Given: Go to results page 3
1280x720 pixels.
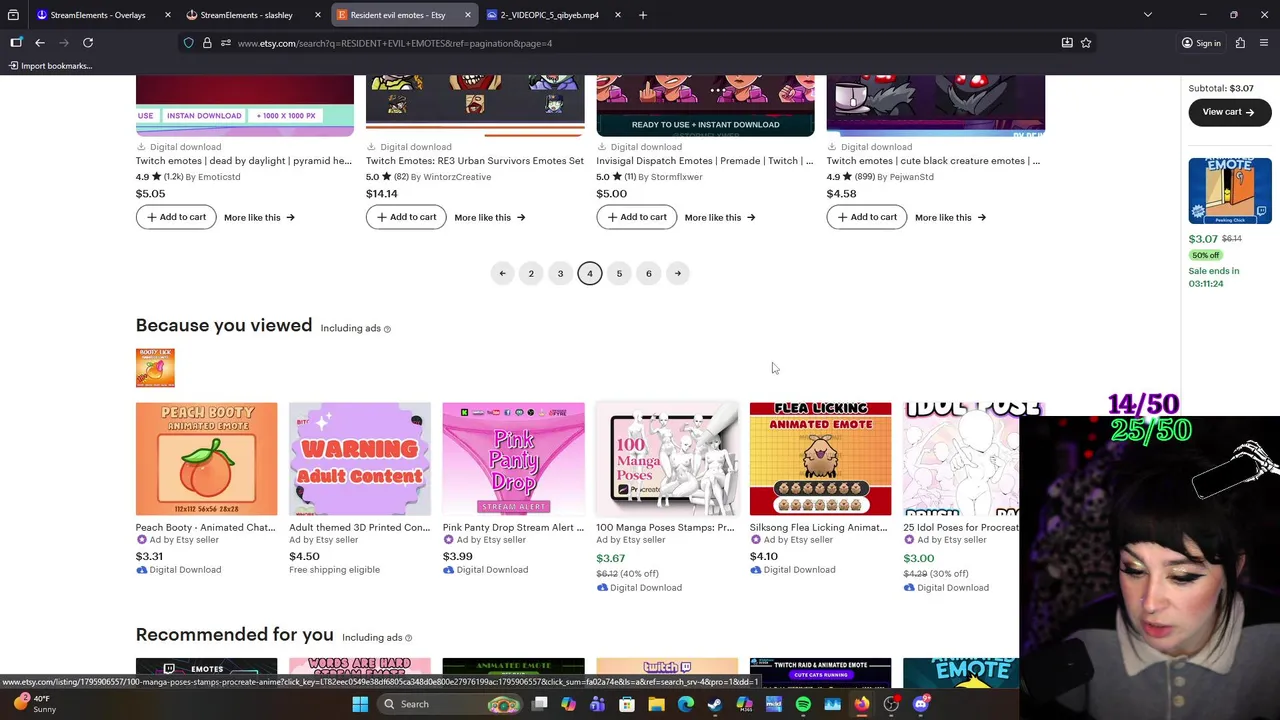Looking at the screenshot, I should tap(560, 273).
